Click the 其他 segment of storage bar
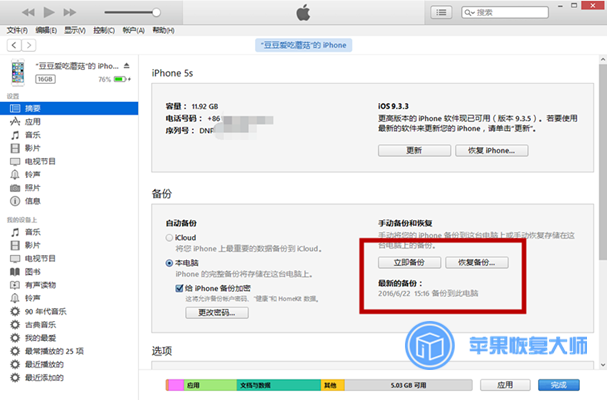The width and height of the screenshot is (607, 400). pyautogui.click(x=333, y=385)
